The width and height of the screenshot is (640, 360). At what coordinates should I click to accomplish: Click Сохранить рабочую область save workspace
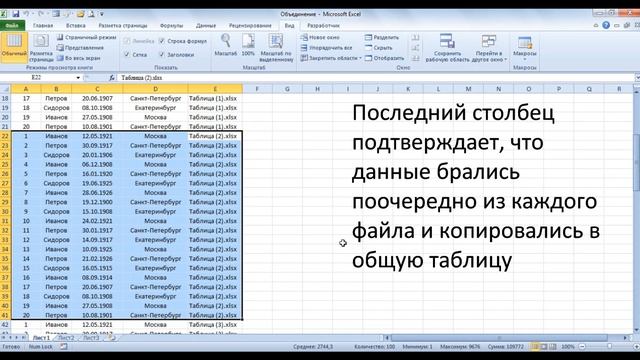pos(447,48)
